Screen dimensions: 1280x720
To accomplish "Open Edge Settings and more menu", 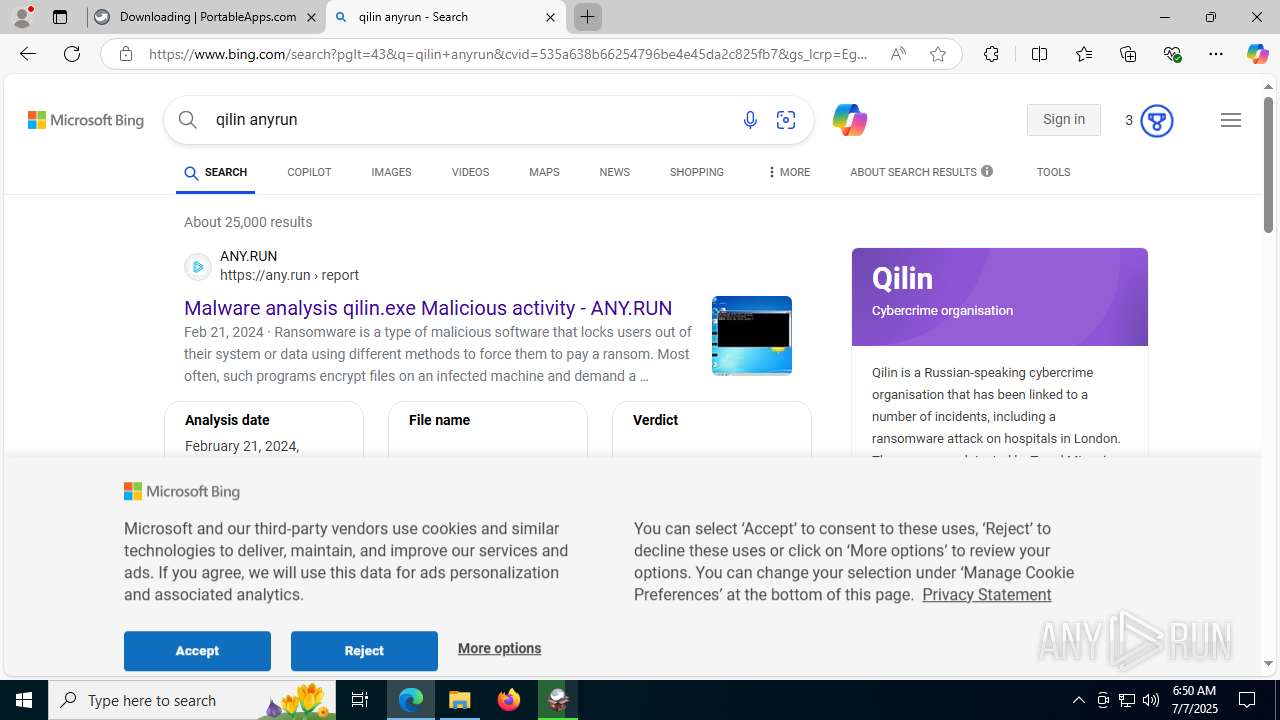I will click(x=1216, y=54).
